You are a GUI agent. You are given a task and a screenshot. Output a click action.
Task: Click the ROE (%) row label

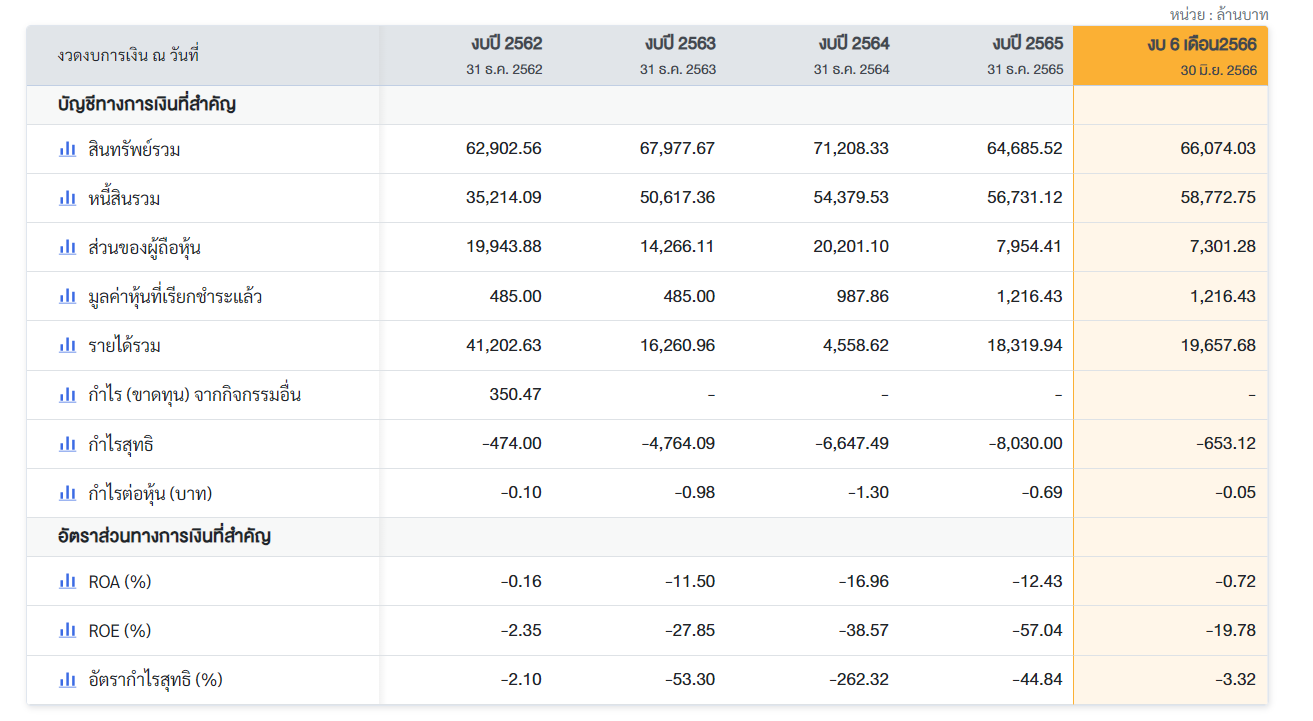click(120, 631)
